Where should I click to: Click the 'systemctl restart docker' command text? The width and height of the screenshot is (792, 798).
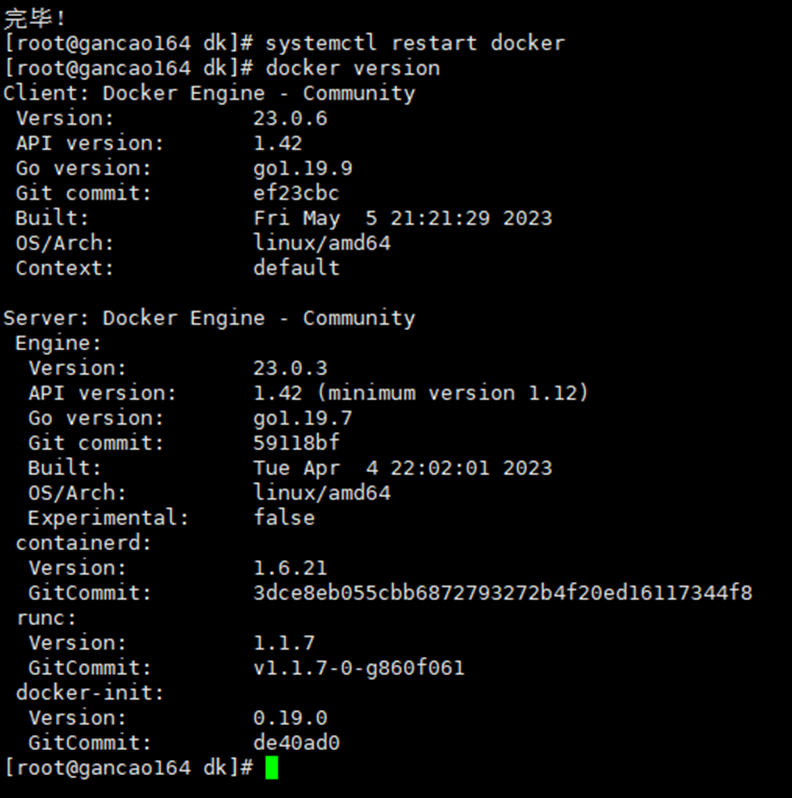[415, 43]
